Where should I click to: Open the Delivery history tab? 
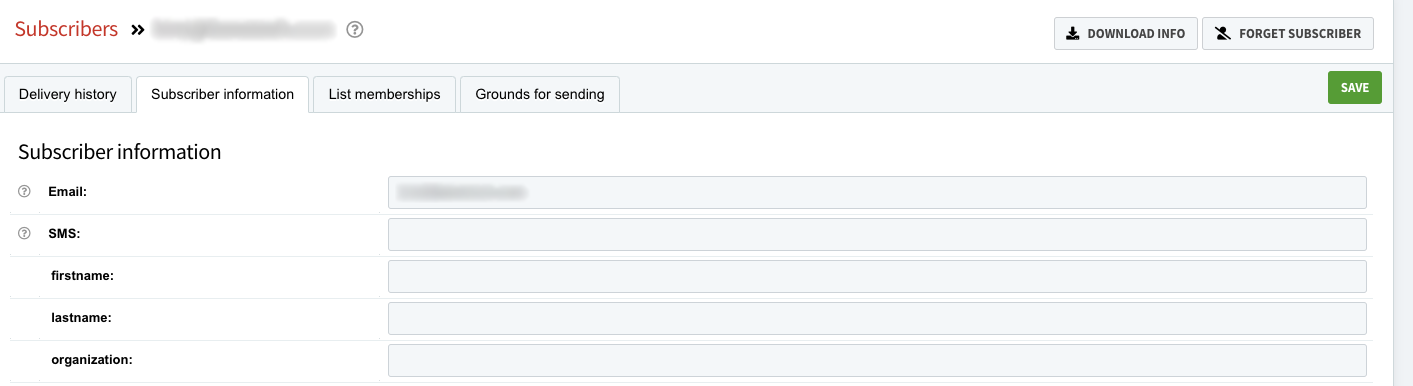(68, 94)
